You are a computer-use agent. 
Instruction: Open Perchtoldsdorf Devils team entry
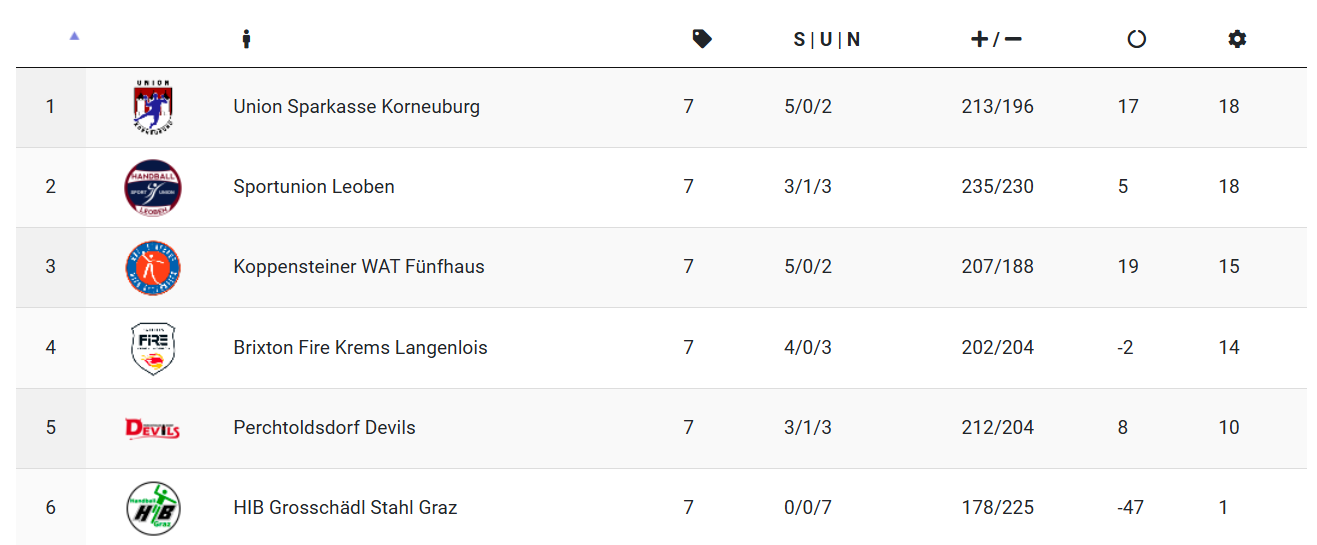coord(325,427)
